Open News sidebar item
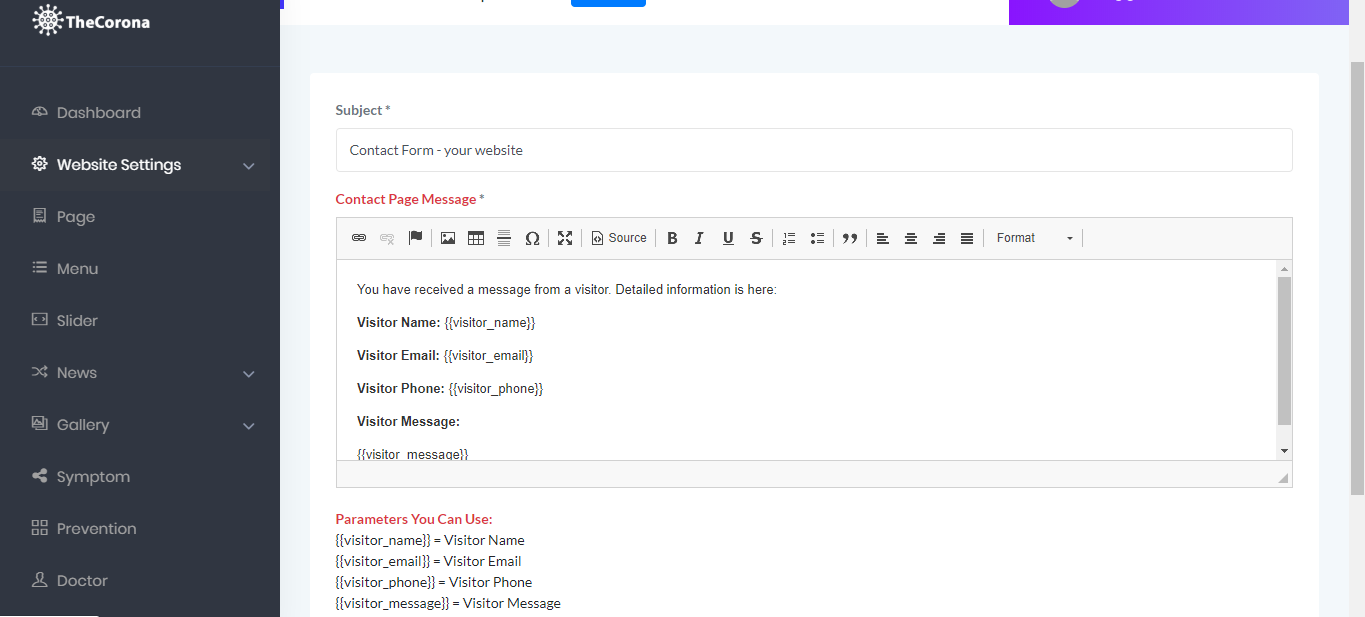This screenshot has width=1365, height=617. 77,373
